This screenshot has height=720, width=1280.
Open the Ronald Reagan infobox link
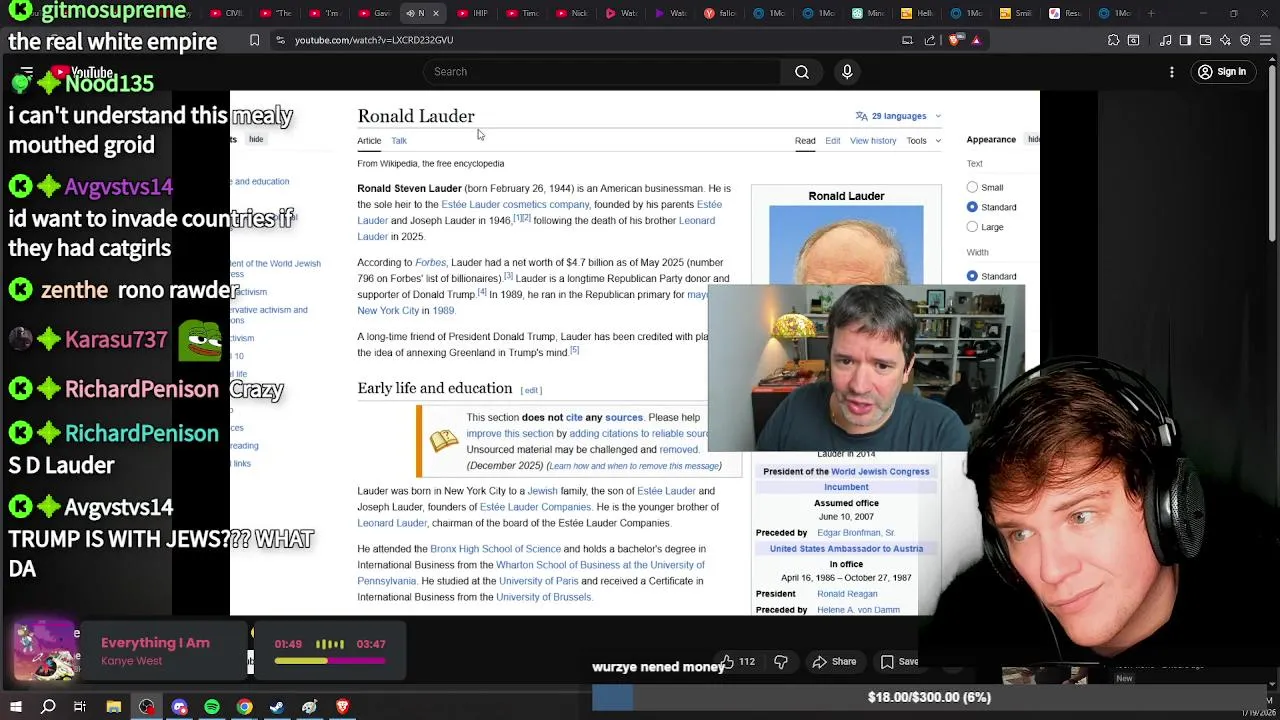coord(847,594)
